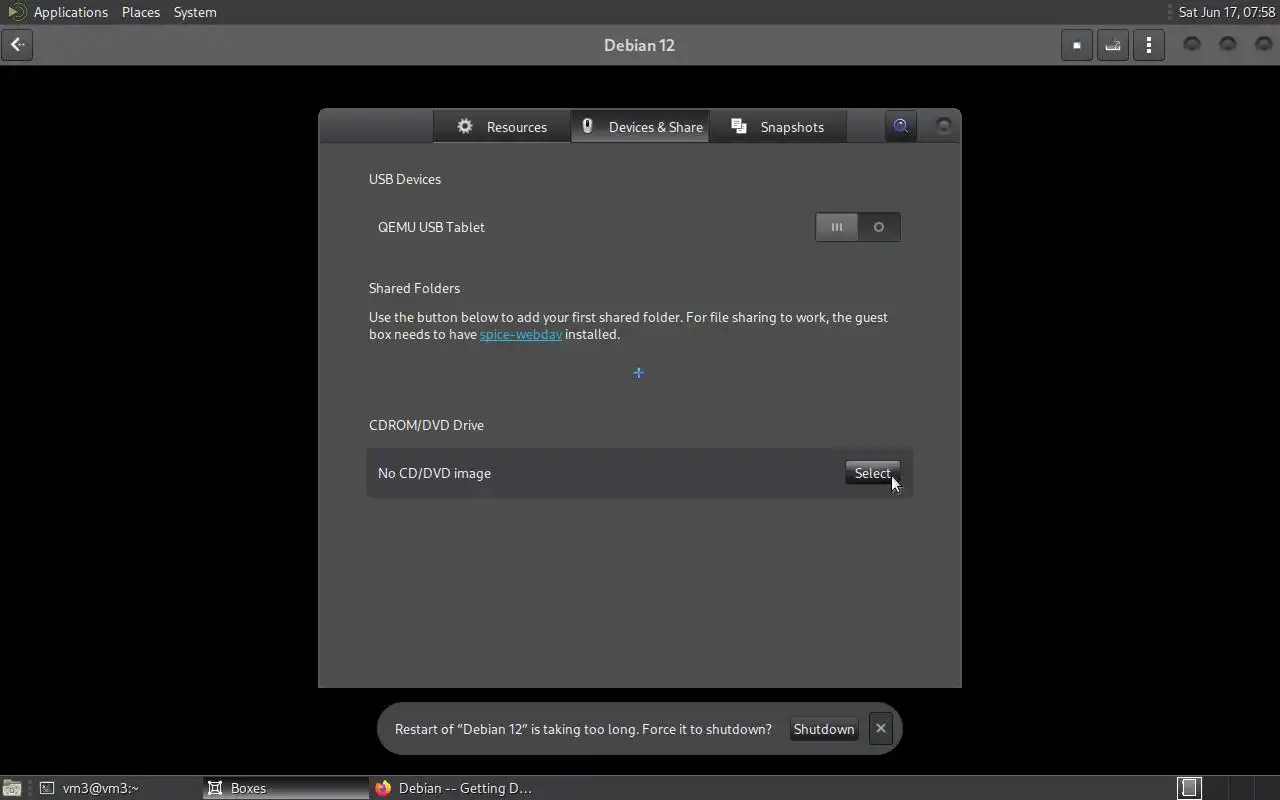The height and width of the screenshot is (800, 1280).
Task: Click the magnifier icon in properties panel
Action: point(901,126)
